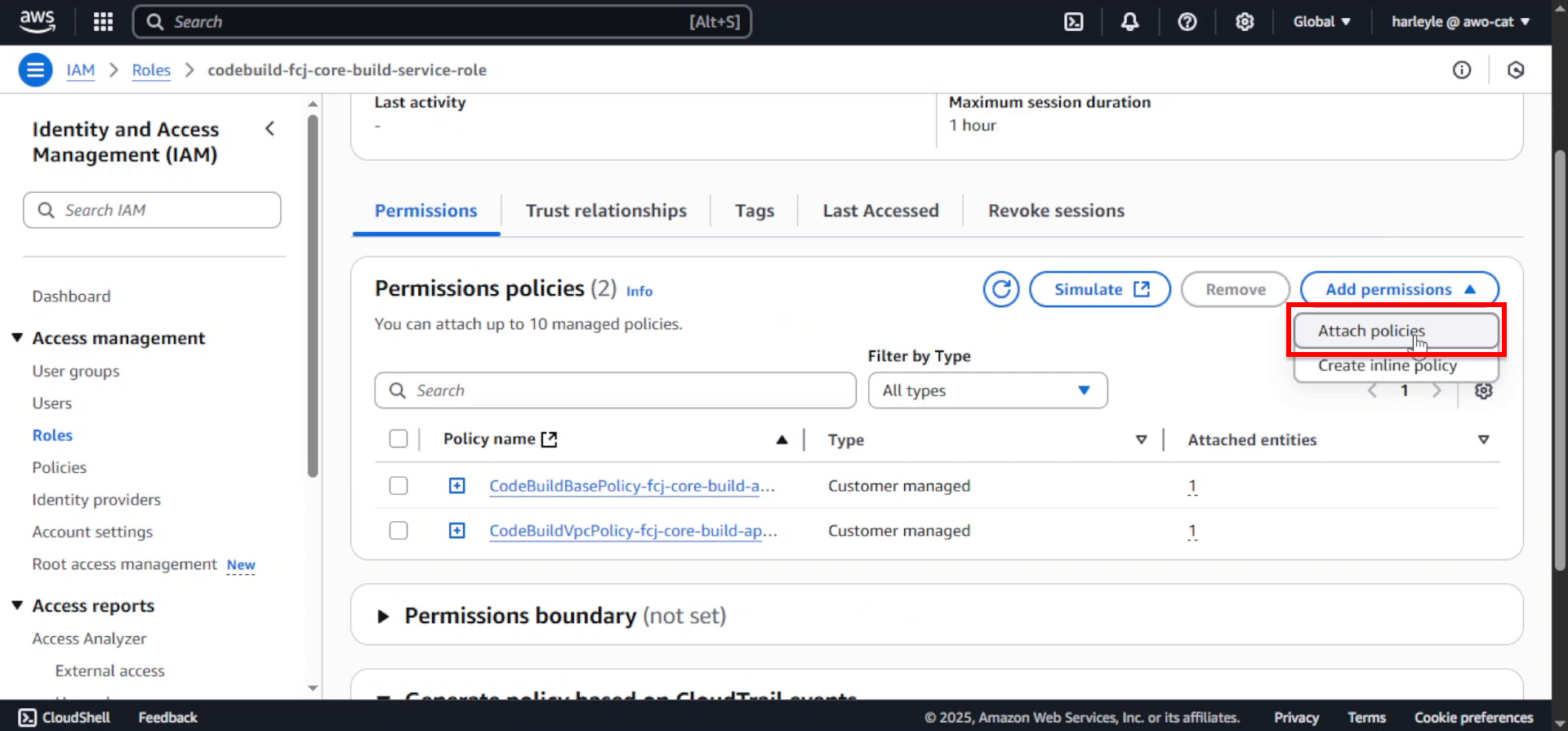The width and height of the screenshot is (1568, 731).
Task: Go to Roles breadcrumb link
Action: pos(151,70)
